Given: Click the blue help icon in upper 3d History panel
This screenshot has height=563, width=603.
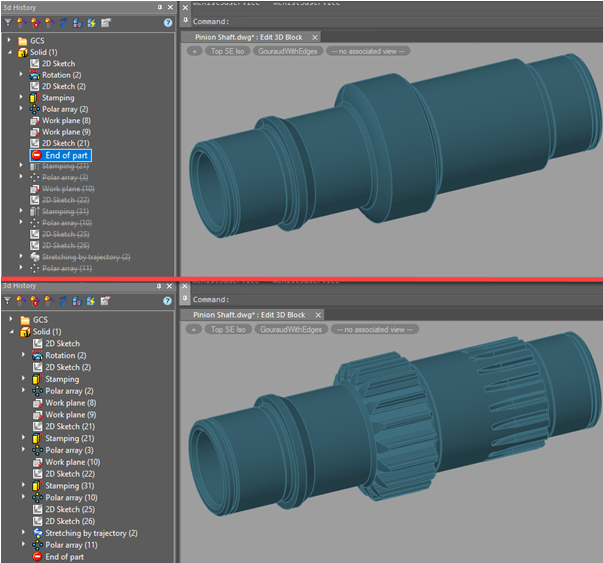Looking at the screenshot, I should point(168,22).
